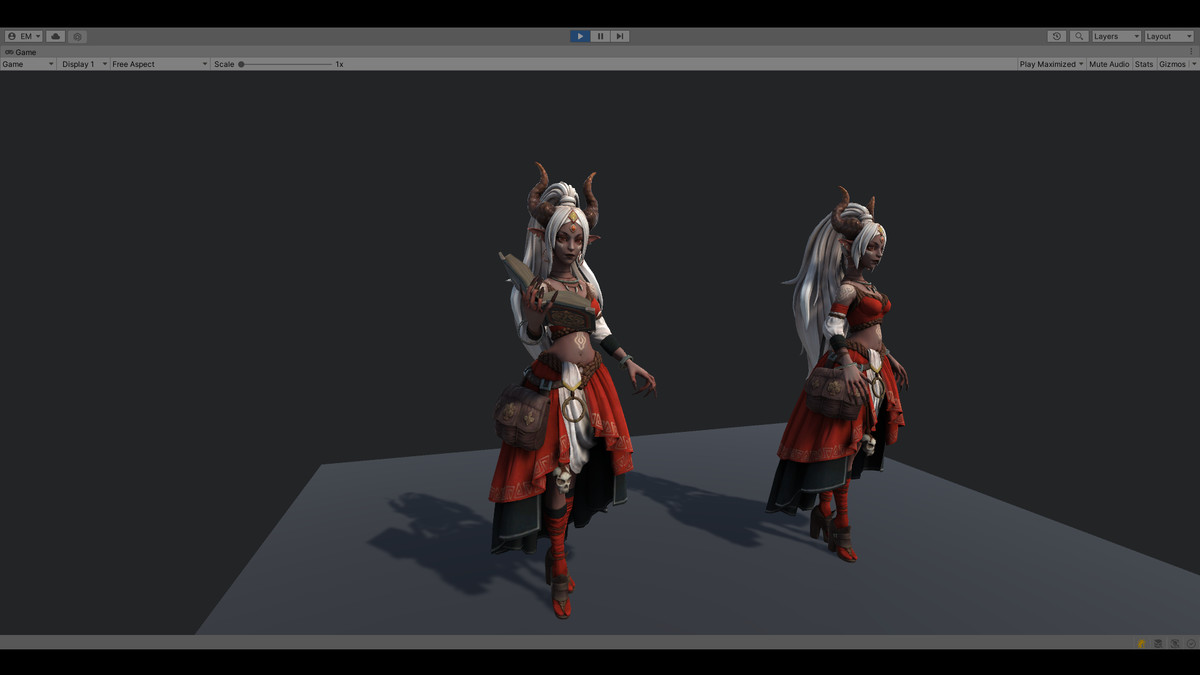1200x675 pixels.
Task: Open the EM account menu
Action: pos(22,36)
